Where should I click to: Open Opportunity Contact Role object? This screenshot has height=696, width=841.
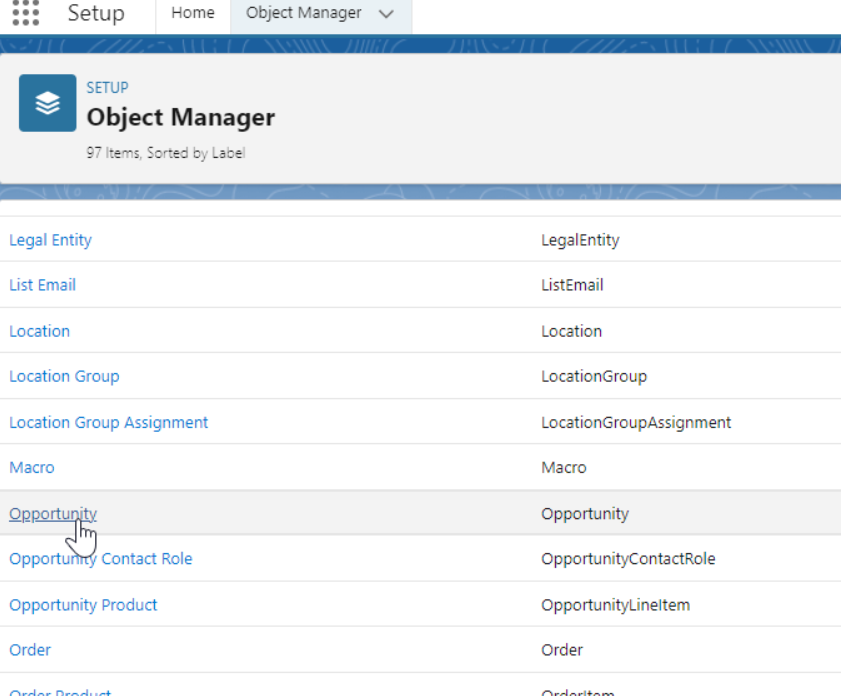click(101, 559)
